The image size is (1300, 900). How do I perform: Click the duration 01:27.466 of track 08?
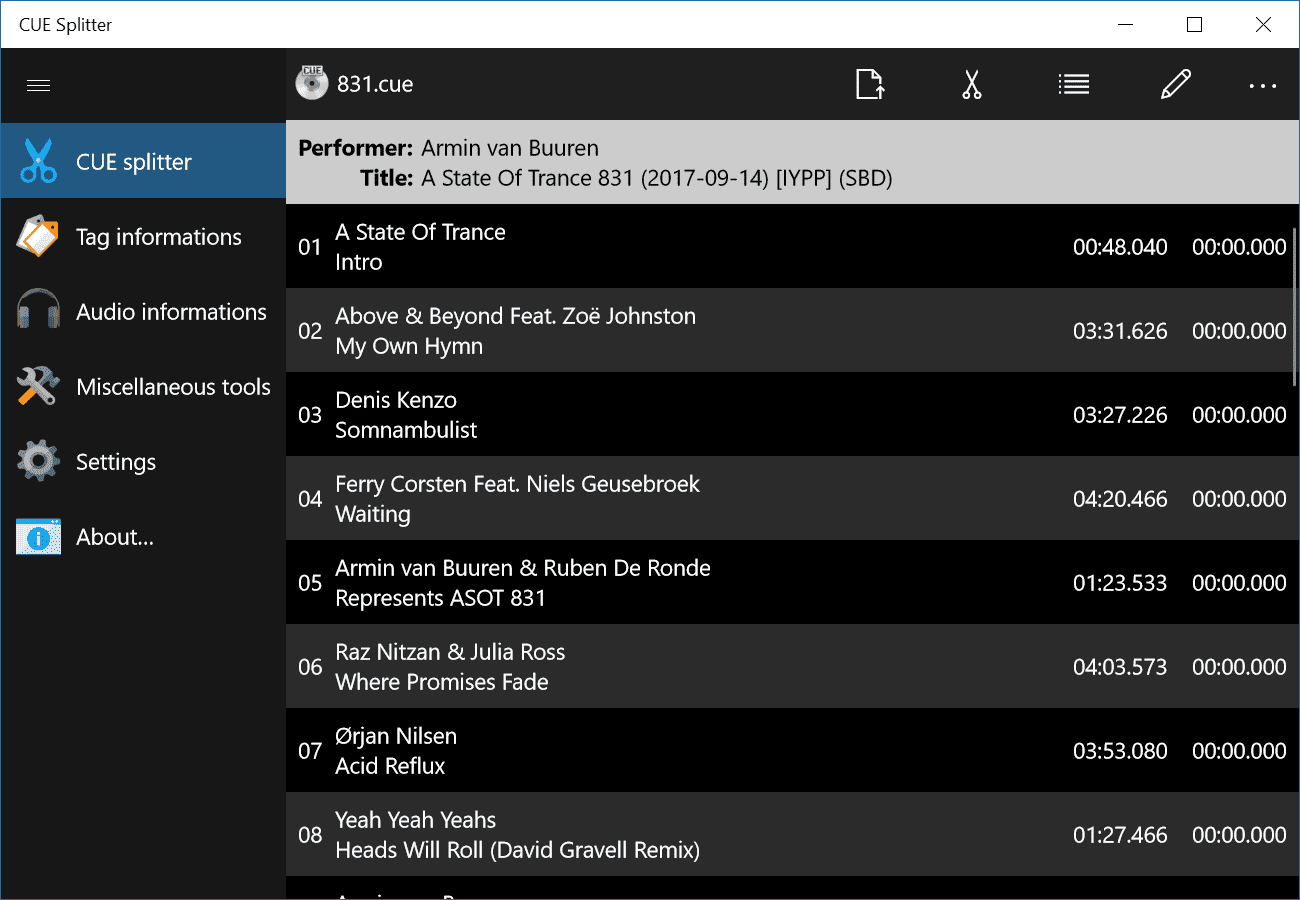coord(1120,835)
